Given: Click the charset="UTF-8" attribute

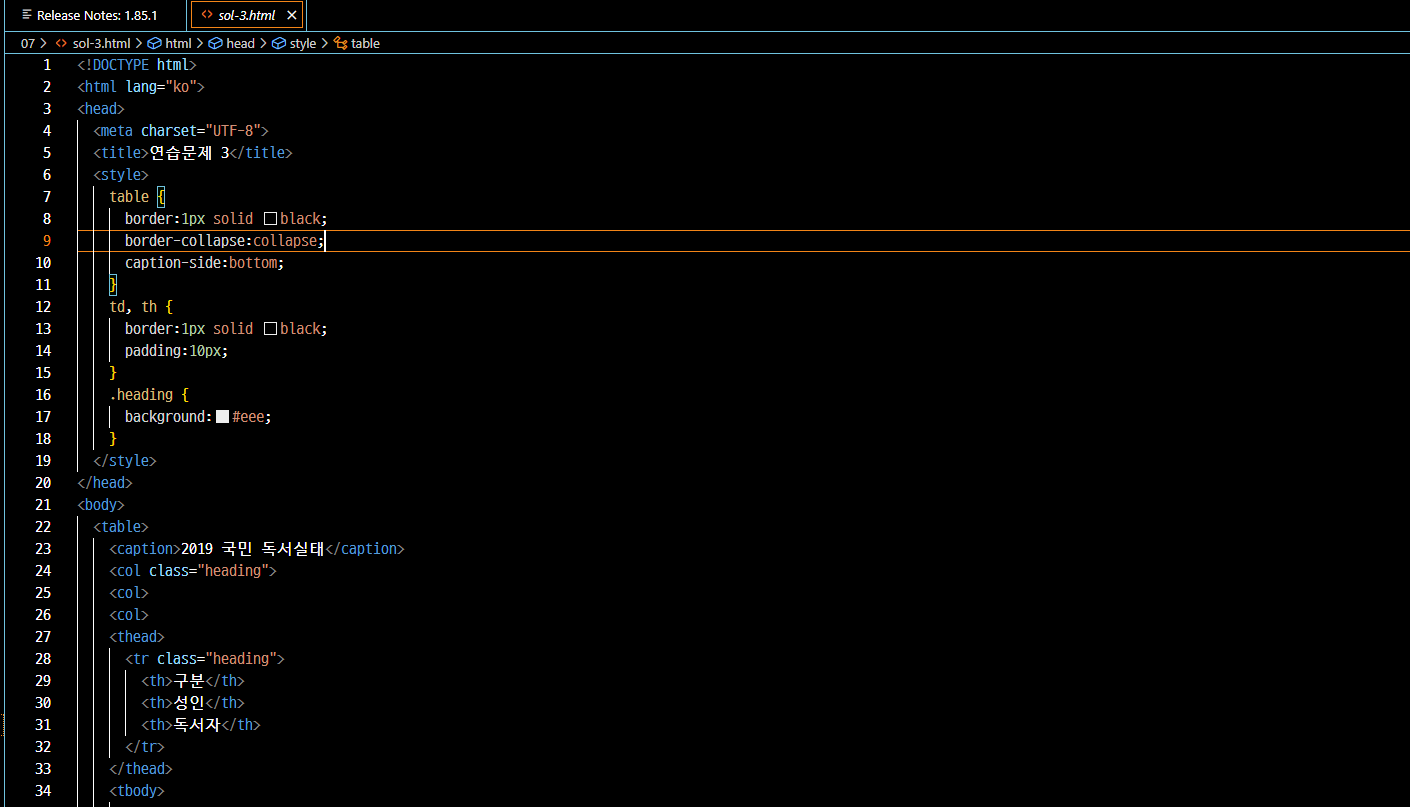Looking at the screenshot, I should (201, 131).
